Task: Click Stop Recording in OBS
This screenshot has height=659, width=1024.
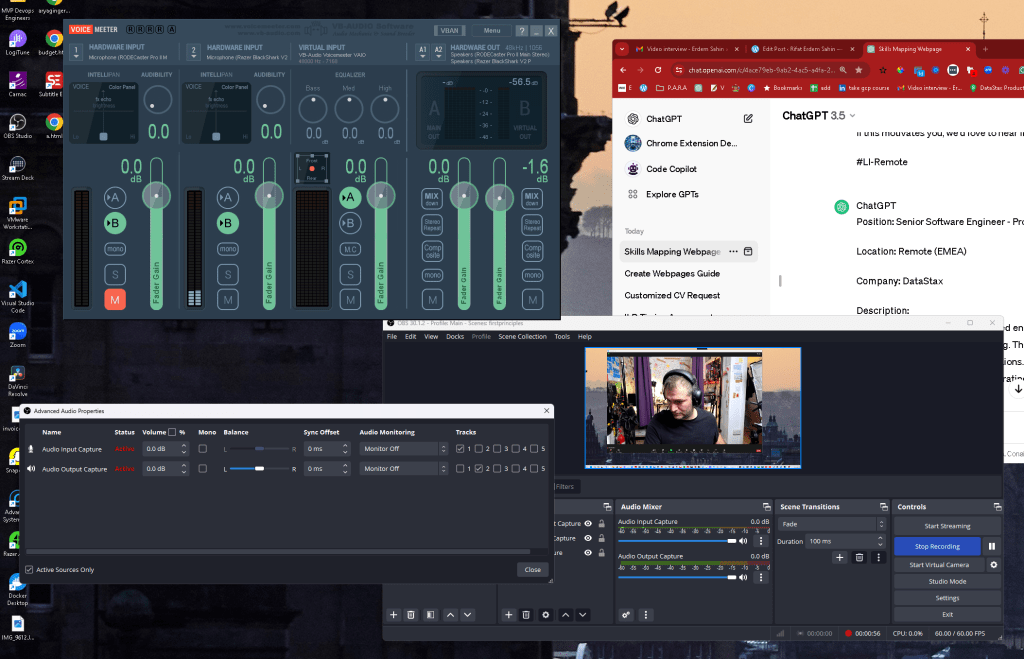Action: (x=937, y=546)
